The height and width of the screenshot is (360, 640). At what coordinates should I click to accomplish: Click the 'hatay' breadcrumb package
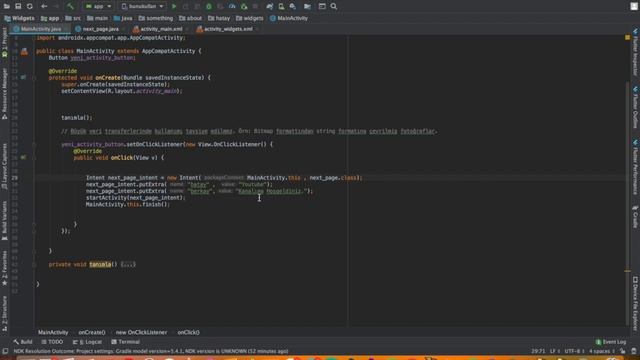pos(219,18)
